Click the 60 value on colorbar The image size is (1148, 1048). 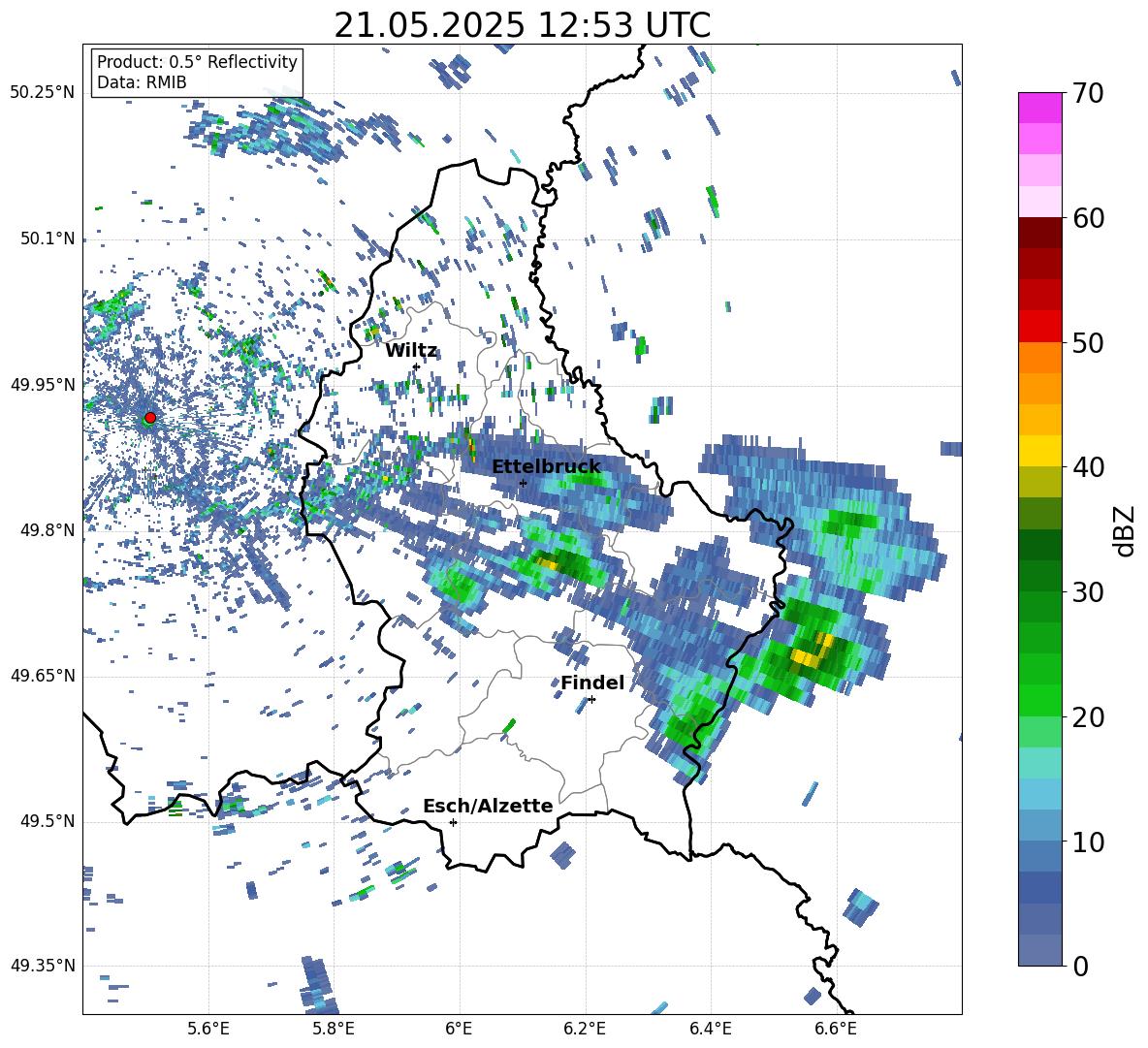[1087, 218]
